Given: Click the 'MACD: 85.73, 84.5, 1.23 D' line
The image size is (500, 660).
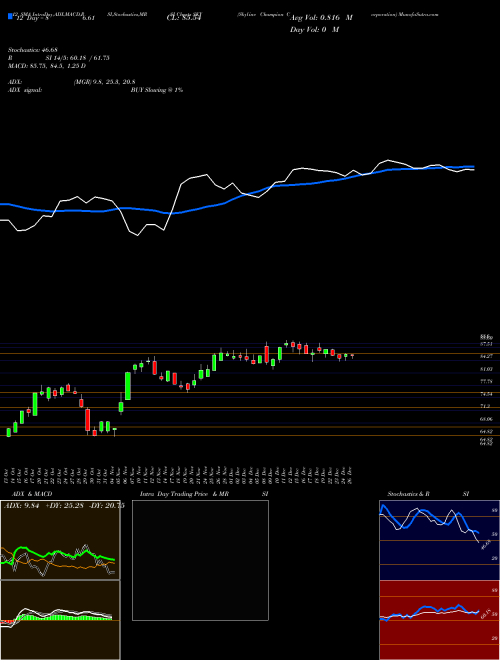Looking at the screenshot, I should click(x=47, y=66).
